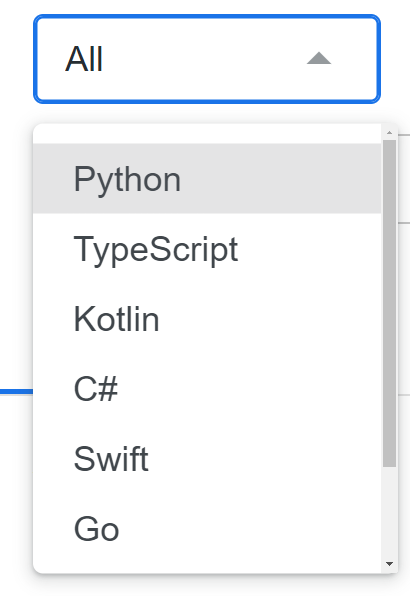Choose TypeScript in the dropdown list
Screen dimensions: 410x596
coord(207,249)
